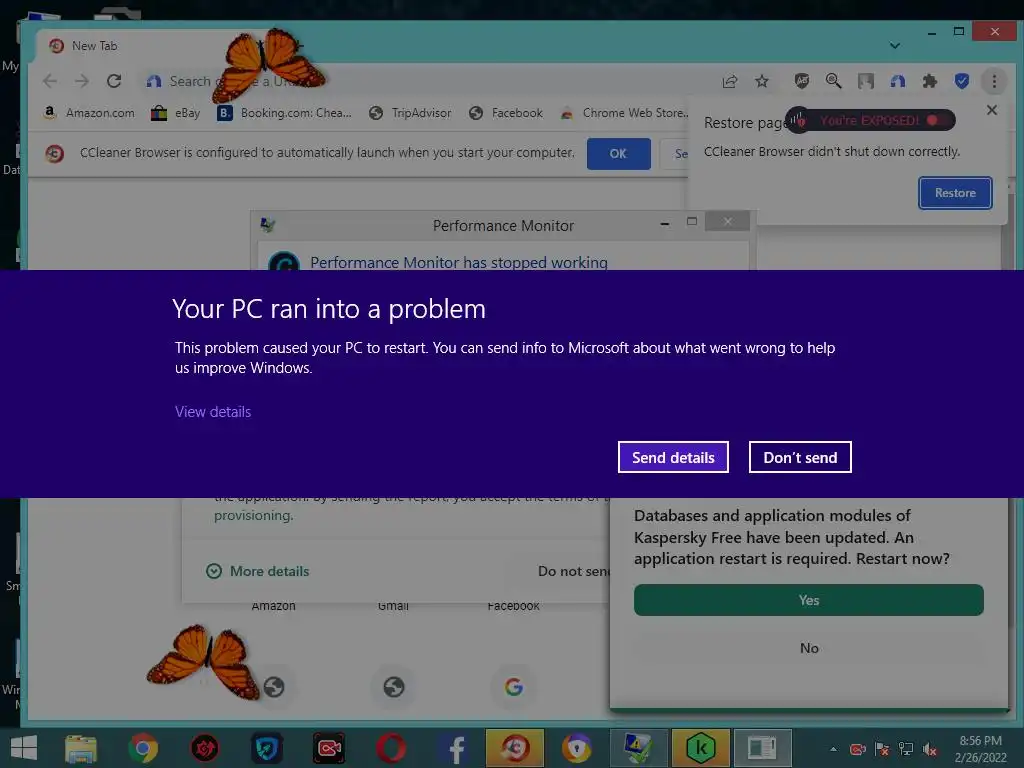The width and height of the screenshot is (1024, 768).
Task: Open the View details link
Action: pos(213,412)
